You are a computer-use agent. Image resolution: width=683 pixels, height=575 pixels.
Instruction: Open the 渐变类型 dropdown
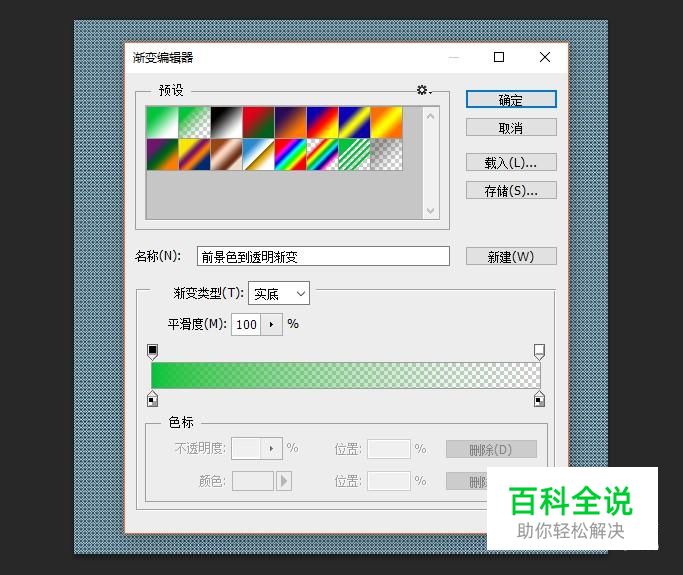(279, 293)
